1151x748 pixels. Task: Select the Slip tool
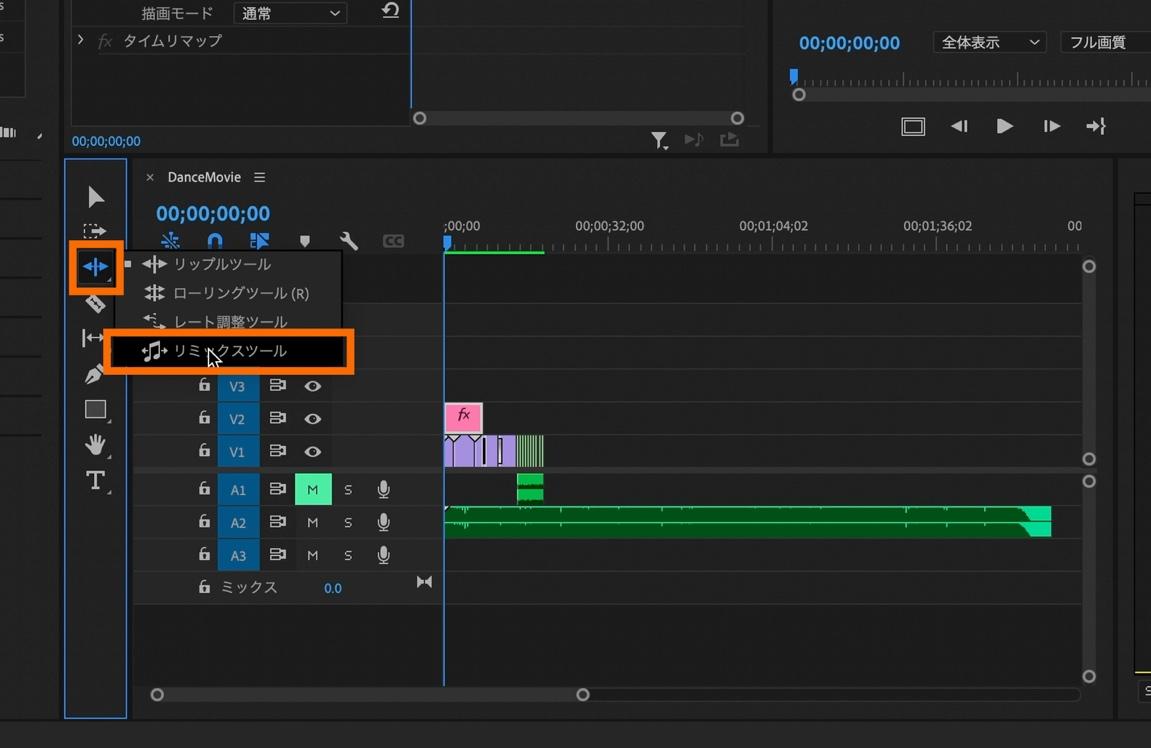tap(93, 338)
